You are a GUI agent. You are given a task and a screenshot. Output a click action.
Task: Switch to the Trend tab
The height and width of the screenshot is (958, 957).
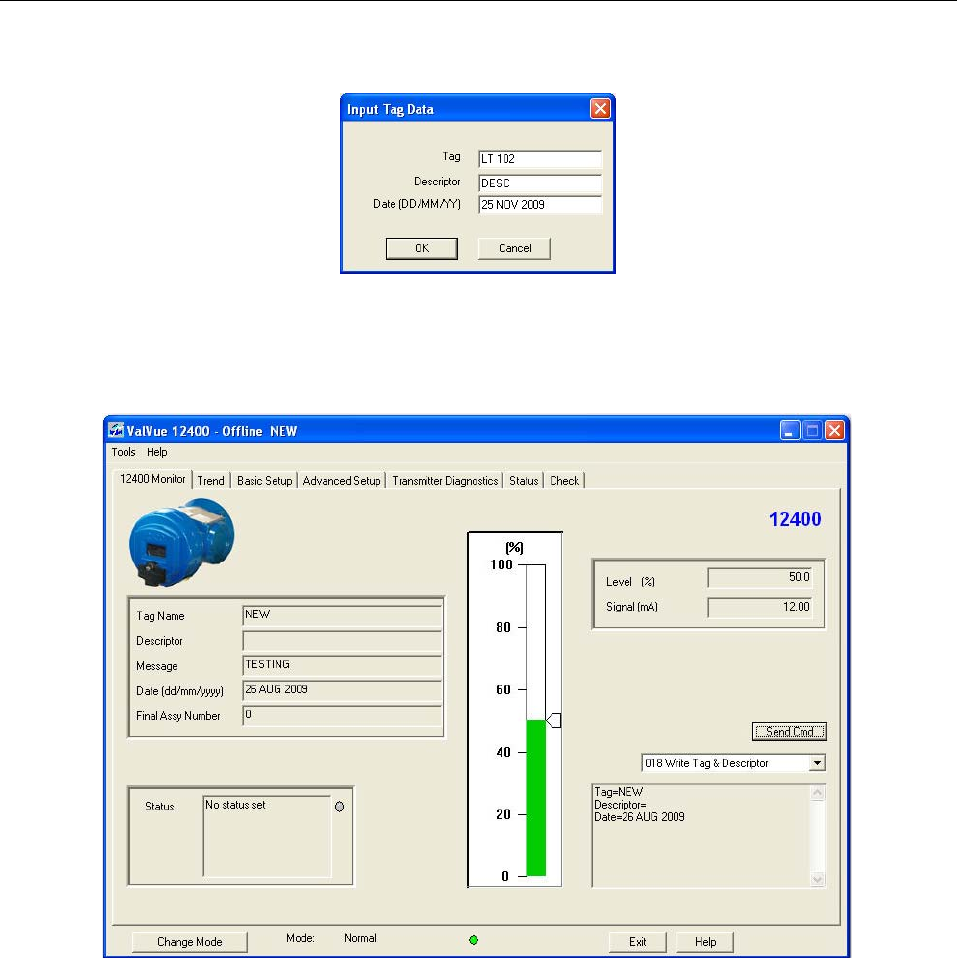211,481
